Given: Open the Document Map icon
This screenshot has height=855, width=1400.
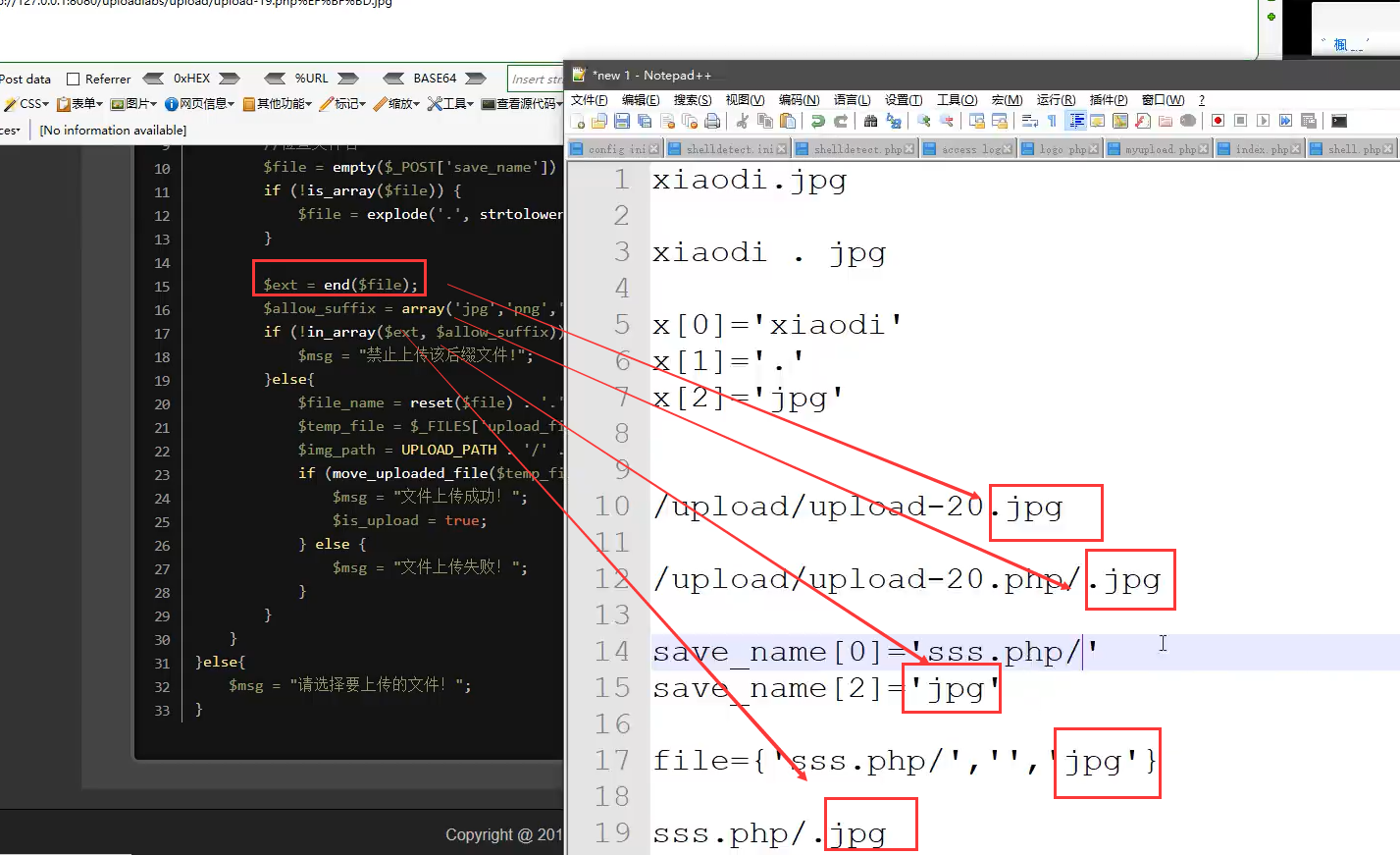Looking at the screenshot, I should coord(1120,121).
